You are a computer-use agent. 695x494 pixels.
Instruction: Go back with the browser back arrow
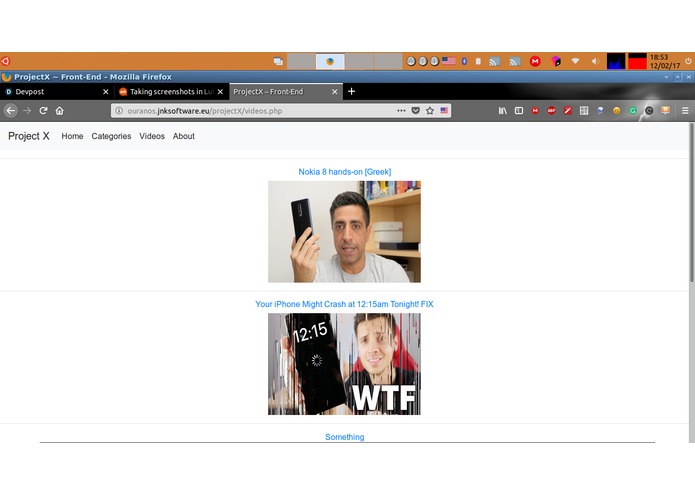(11, 111)
